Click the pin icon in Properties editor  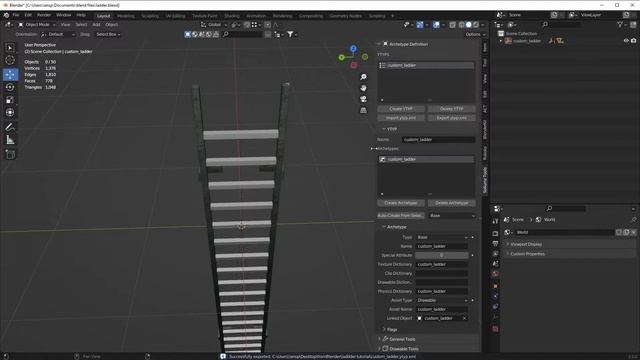(x=633, y=220)
